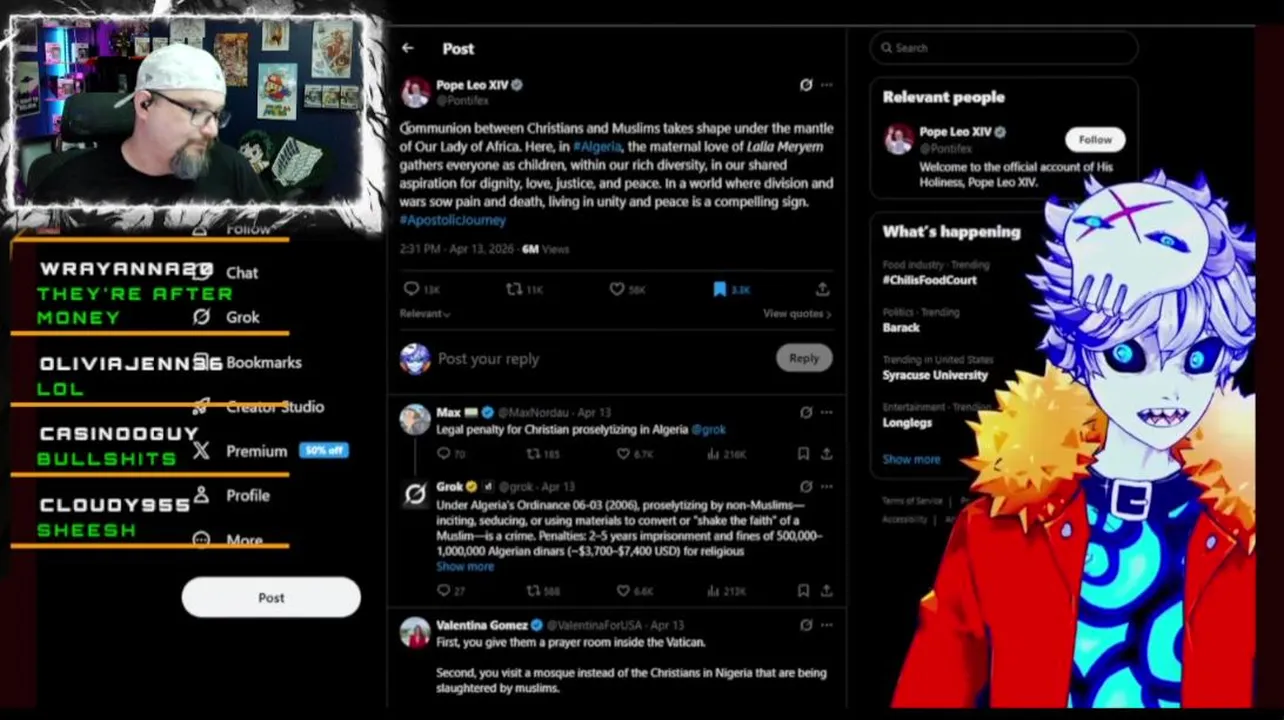Screen dimensions: 1284x720
Task: Open Grok reply avatar icon
Action: point(415,494)
